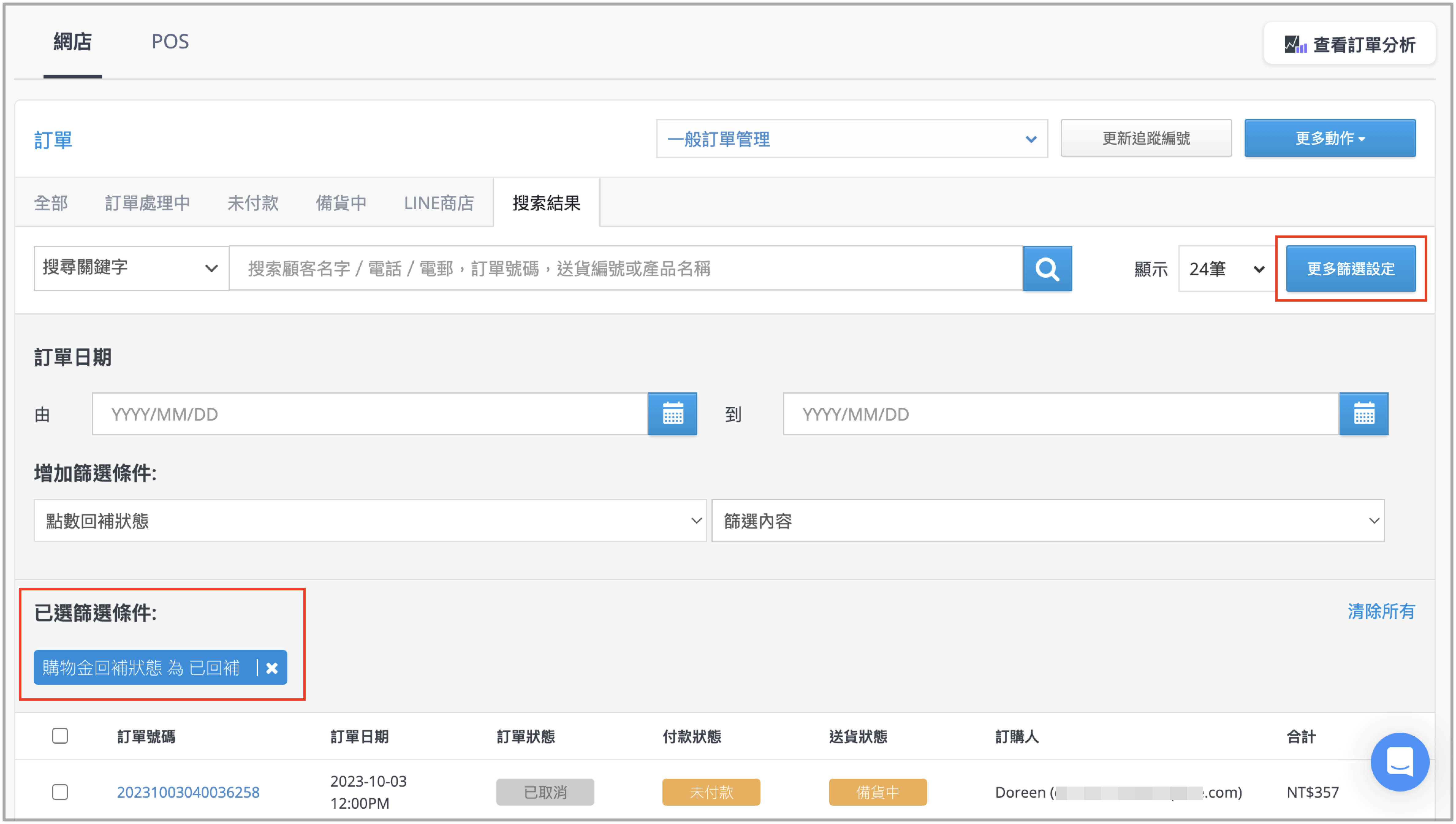Click the 送貨狀態 column header
The image size is (1456, 824).
point(858,736)
